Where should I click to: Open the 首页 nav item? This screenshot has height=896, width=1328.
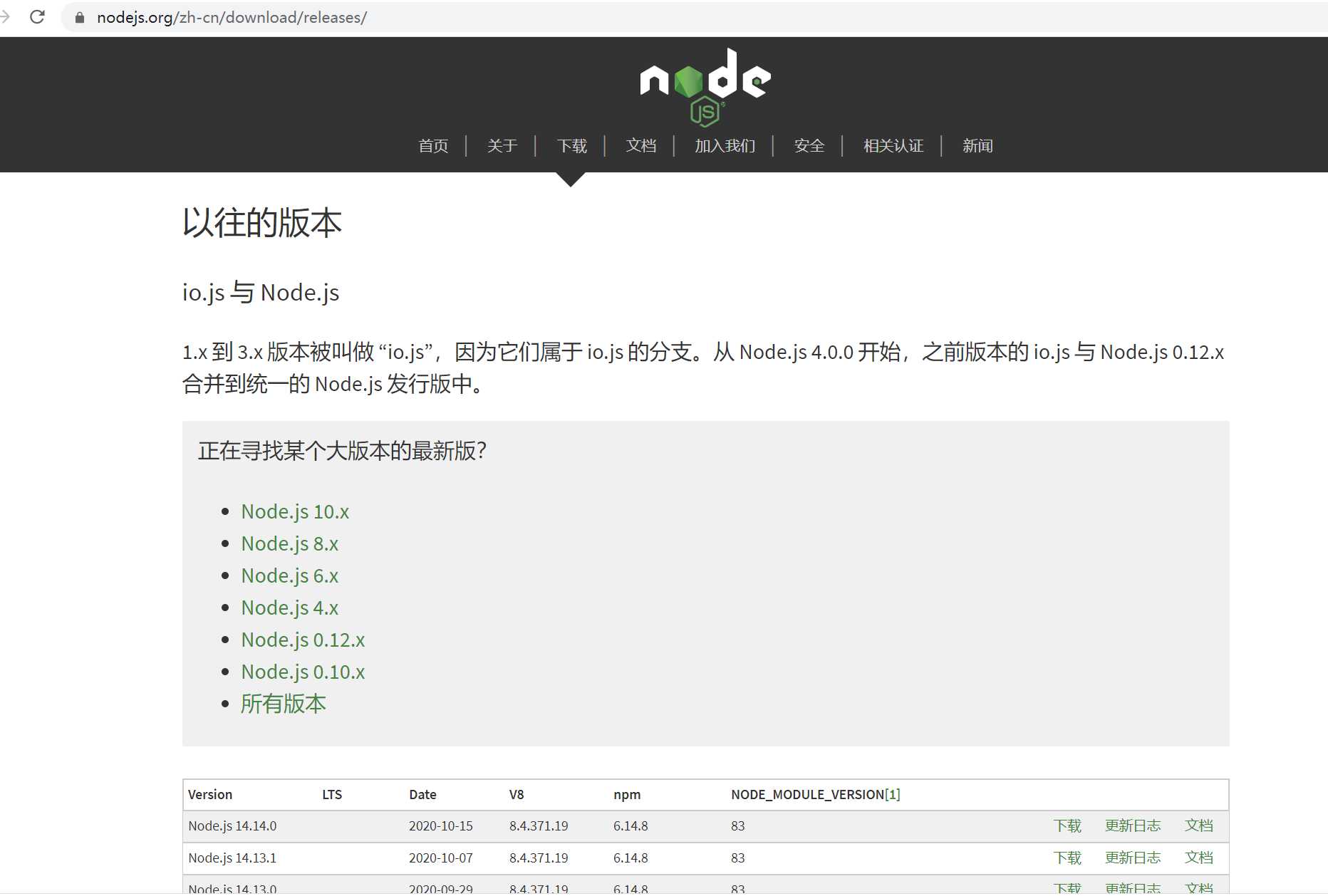pyautogui.click(x=433, y=146)
